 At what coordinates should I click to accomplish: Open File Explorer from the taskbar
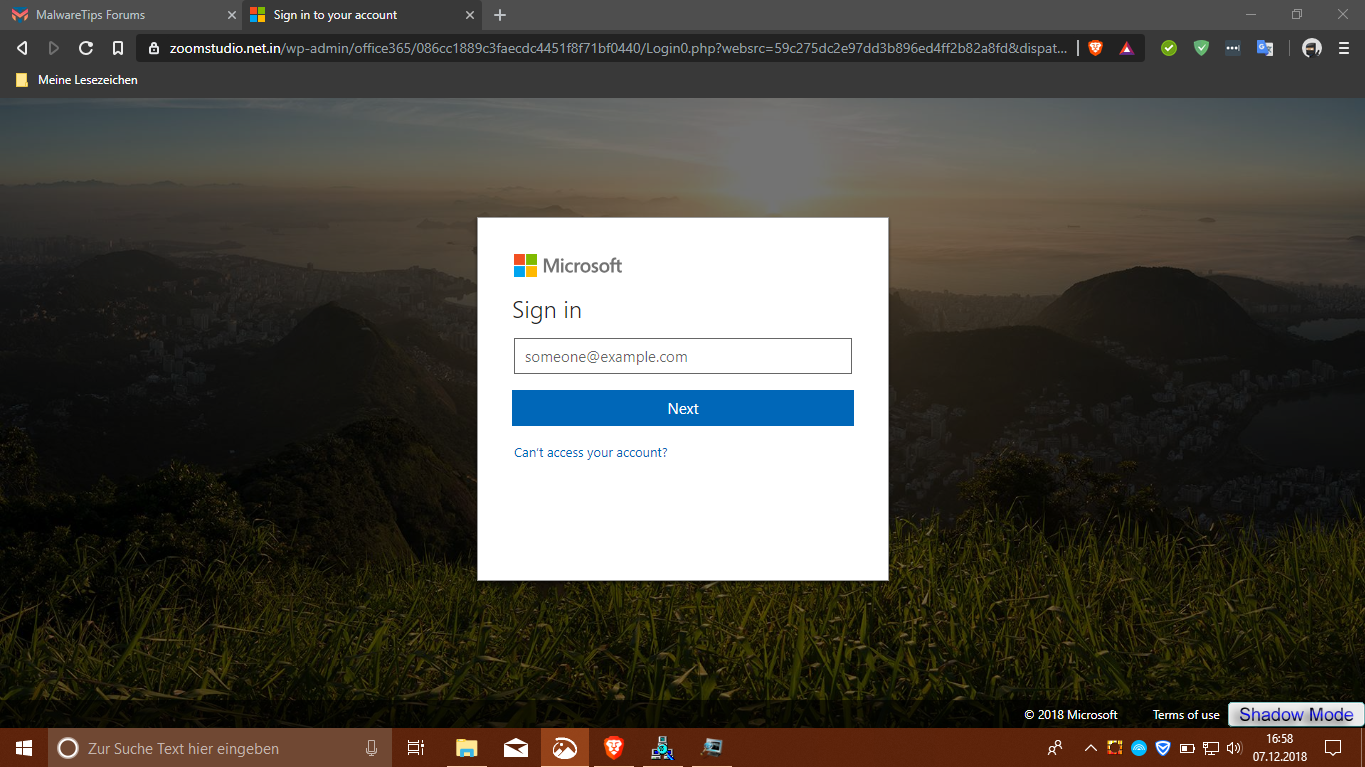[x=466, y=747]
